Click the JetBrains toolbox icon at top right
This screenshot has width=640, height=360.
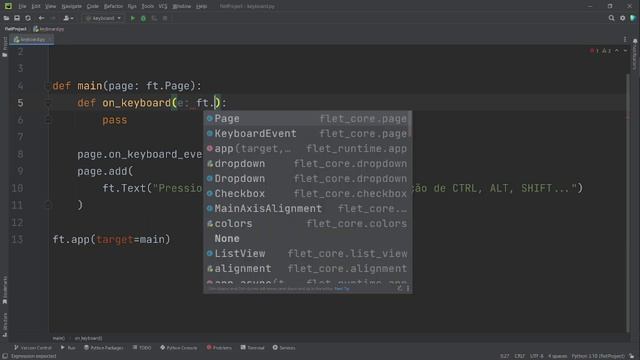coord(633,18)
